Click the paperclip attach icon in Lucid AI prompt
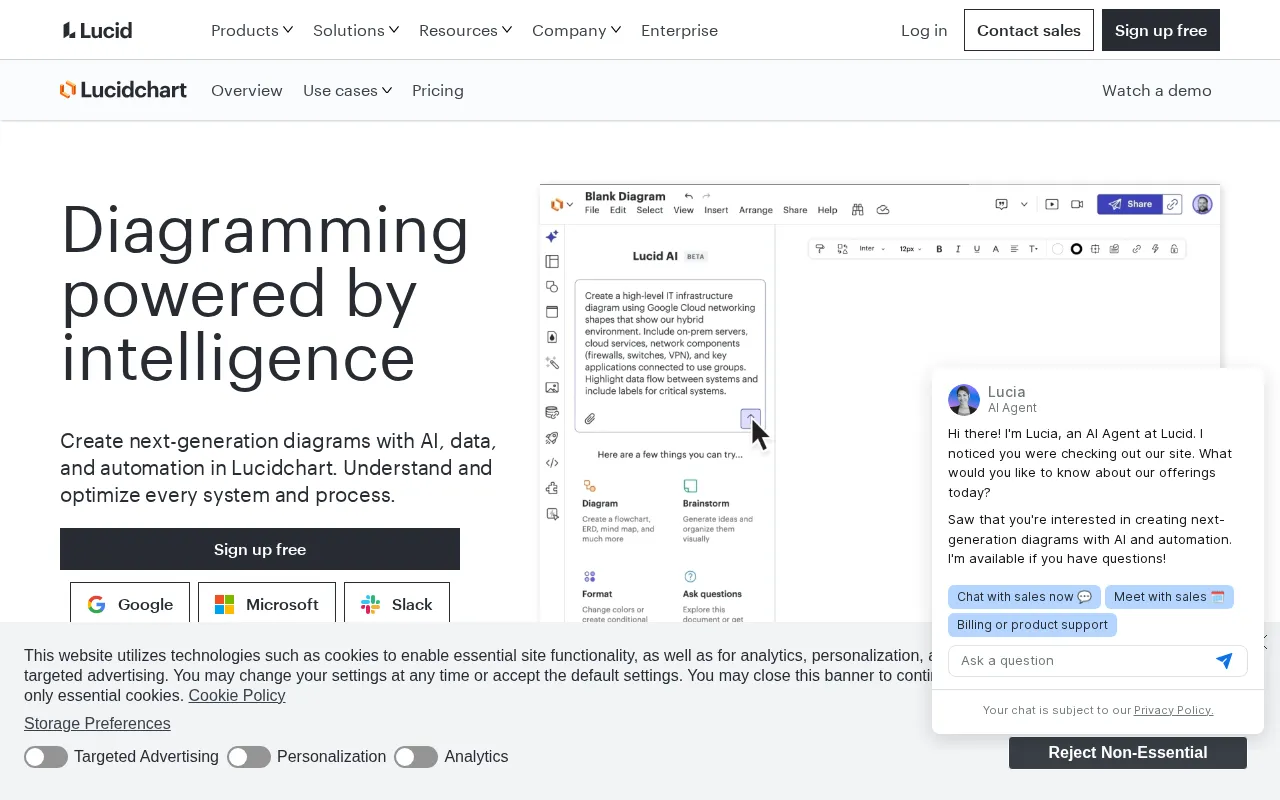 (590, 419)
